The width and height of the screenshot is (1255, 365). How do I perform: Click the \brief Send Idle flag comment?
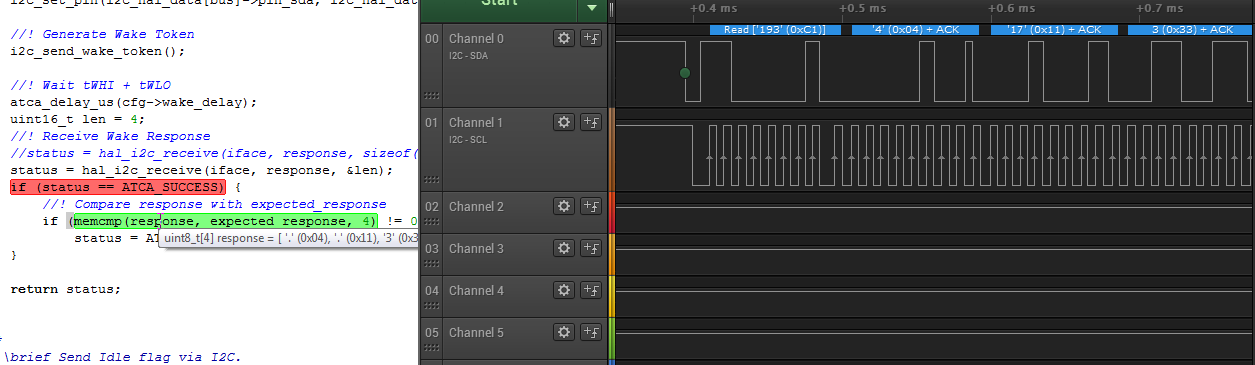point(122,357)
